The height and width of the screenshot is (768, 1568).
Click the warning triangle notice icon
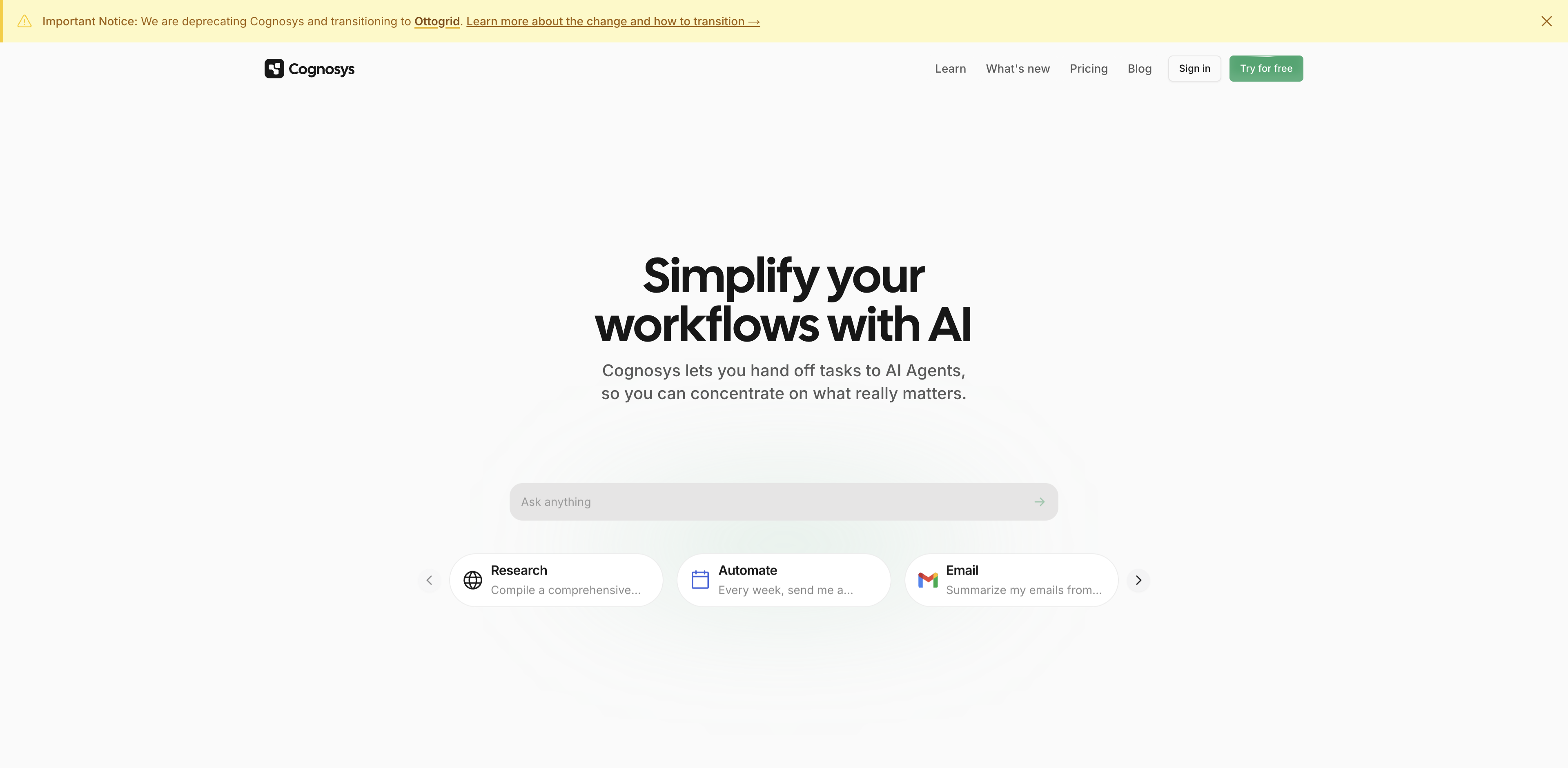24,21
